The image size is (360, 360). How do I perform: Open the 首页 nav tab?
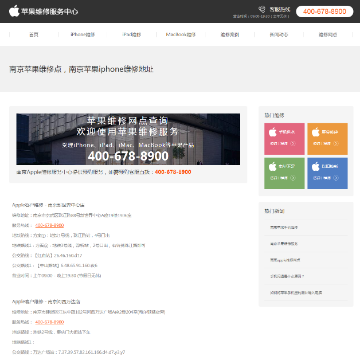pyautogui.click(x=34, y=35)
